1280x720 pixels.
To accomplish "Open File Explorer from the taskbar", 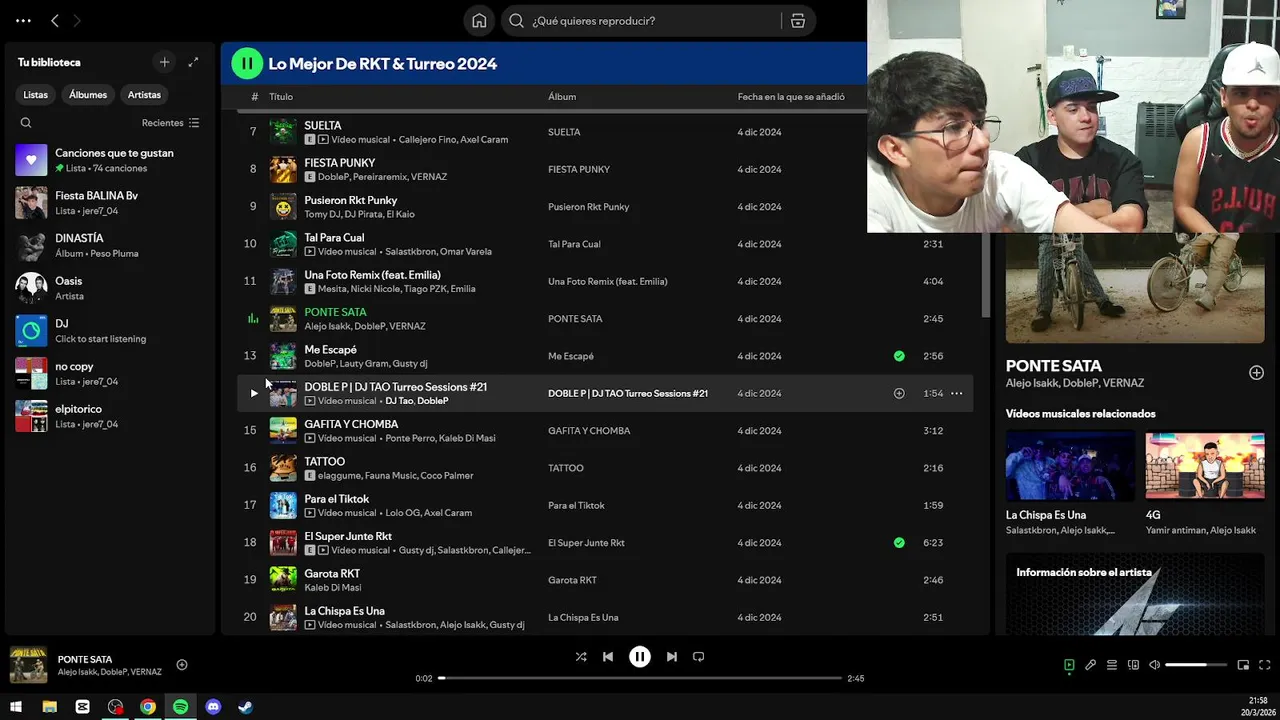I will (49, 707).
